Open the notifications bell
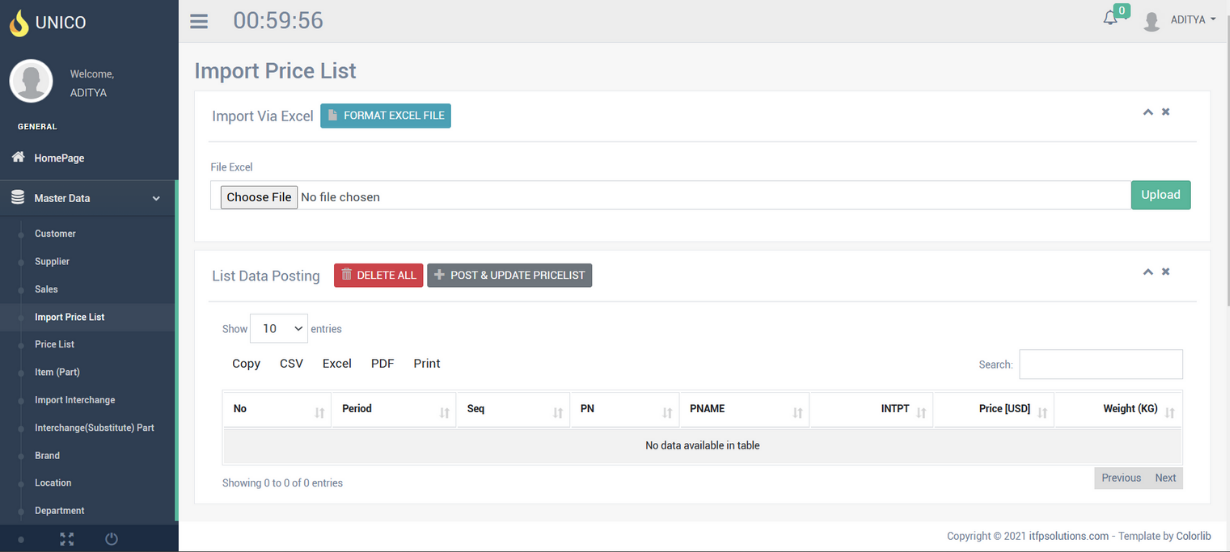Screen dimensions: 1230x552 (x=1110, y=19)
